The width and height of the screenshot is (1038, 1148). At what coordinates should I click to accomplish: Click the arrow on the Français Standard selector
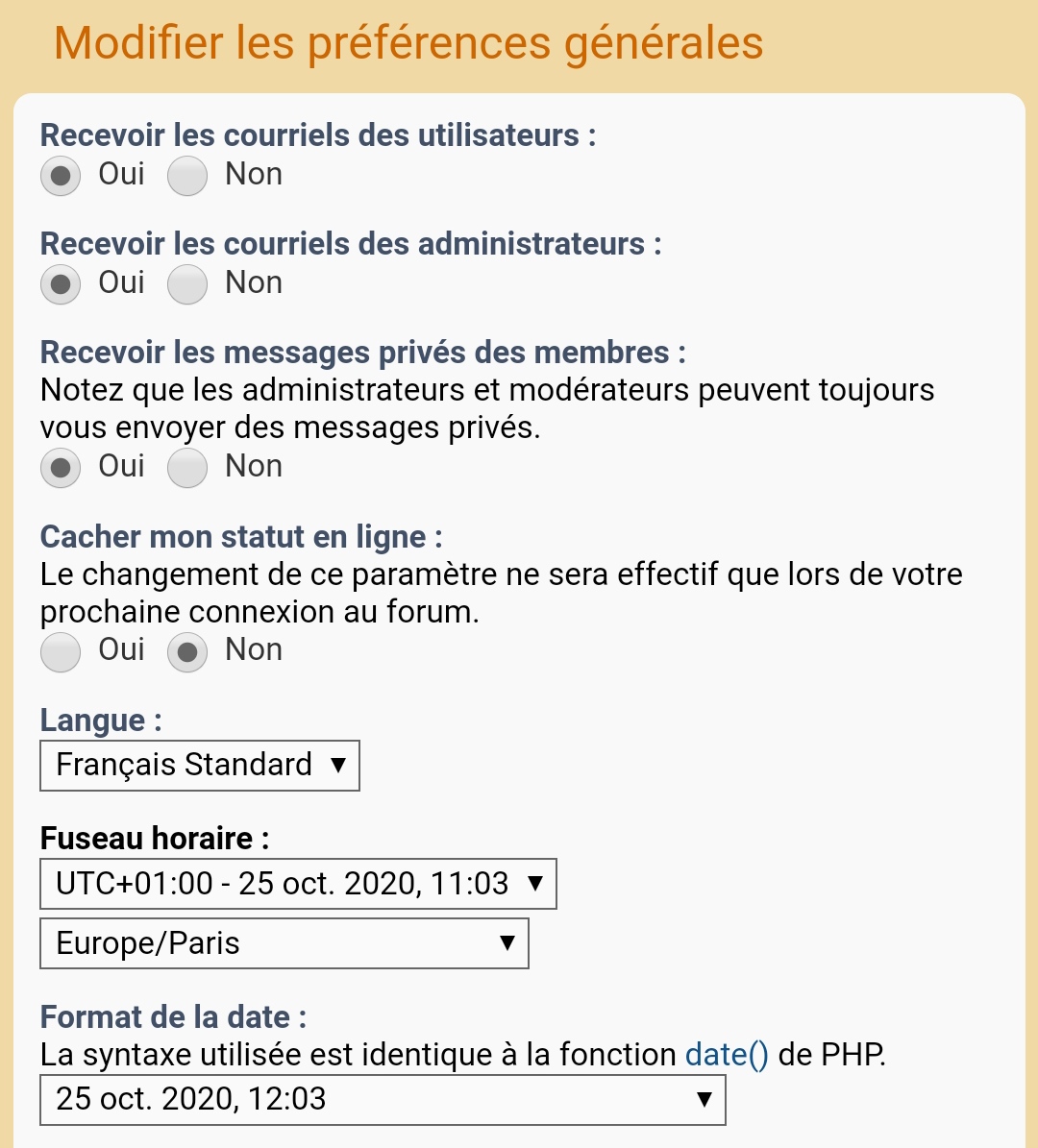tap(337, 765)
